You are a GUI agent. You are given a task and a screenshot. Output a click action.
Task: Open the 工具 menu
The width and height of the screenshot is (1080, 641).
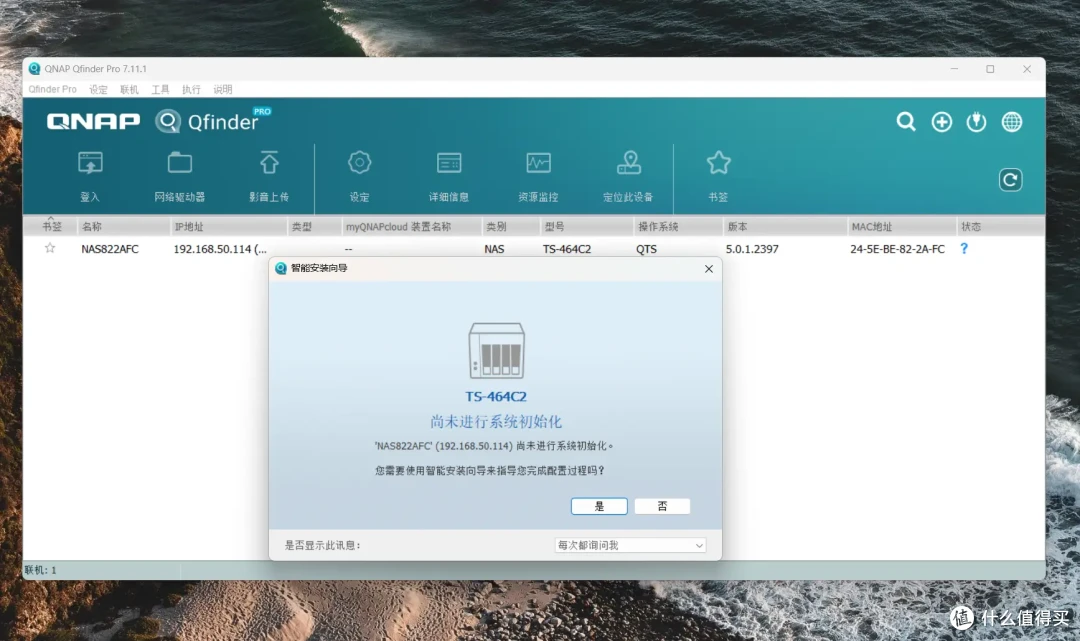[x=160, y=90]
